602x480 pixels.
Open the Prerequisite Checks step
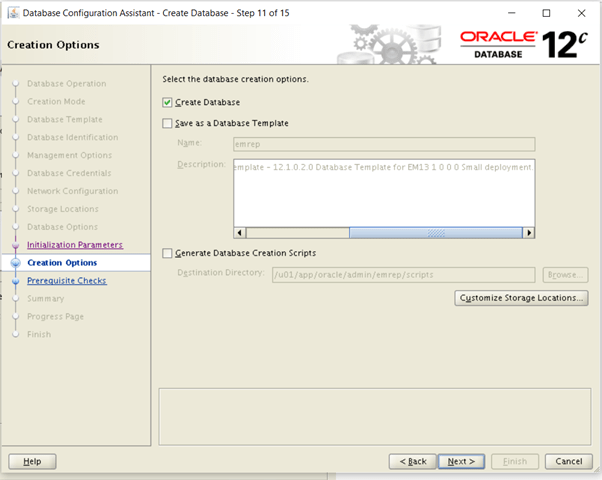[x=66, y=281]
